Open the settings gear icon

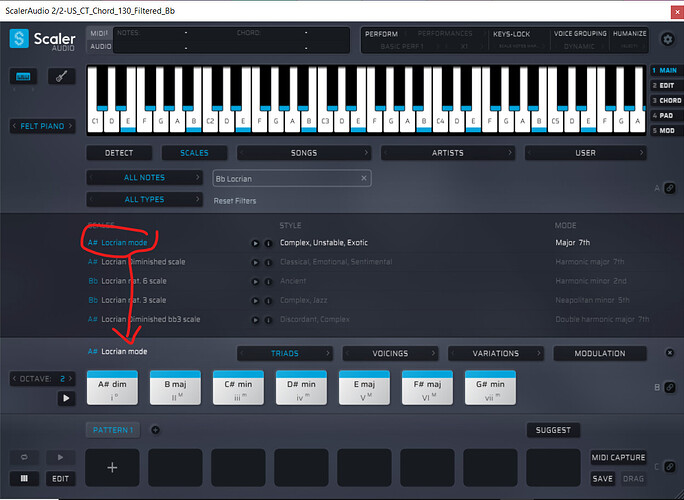point(667,39)
